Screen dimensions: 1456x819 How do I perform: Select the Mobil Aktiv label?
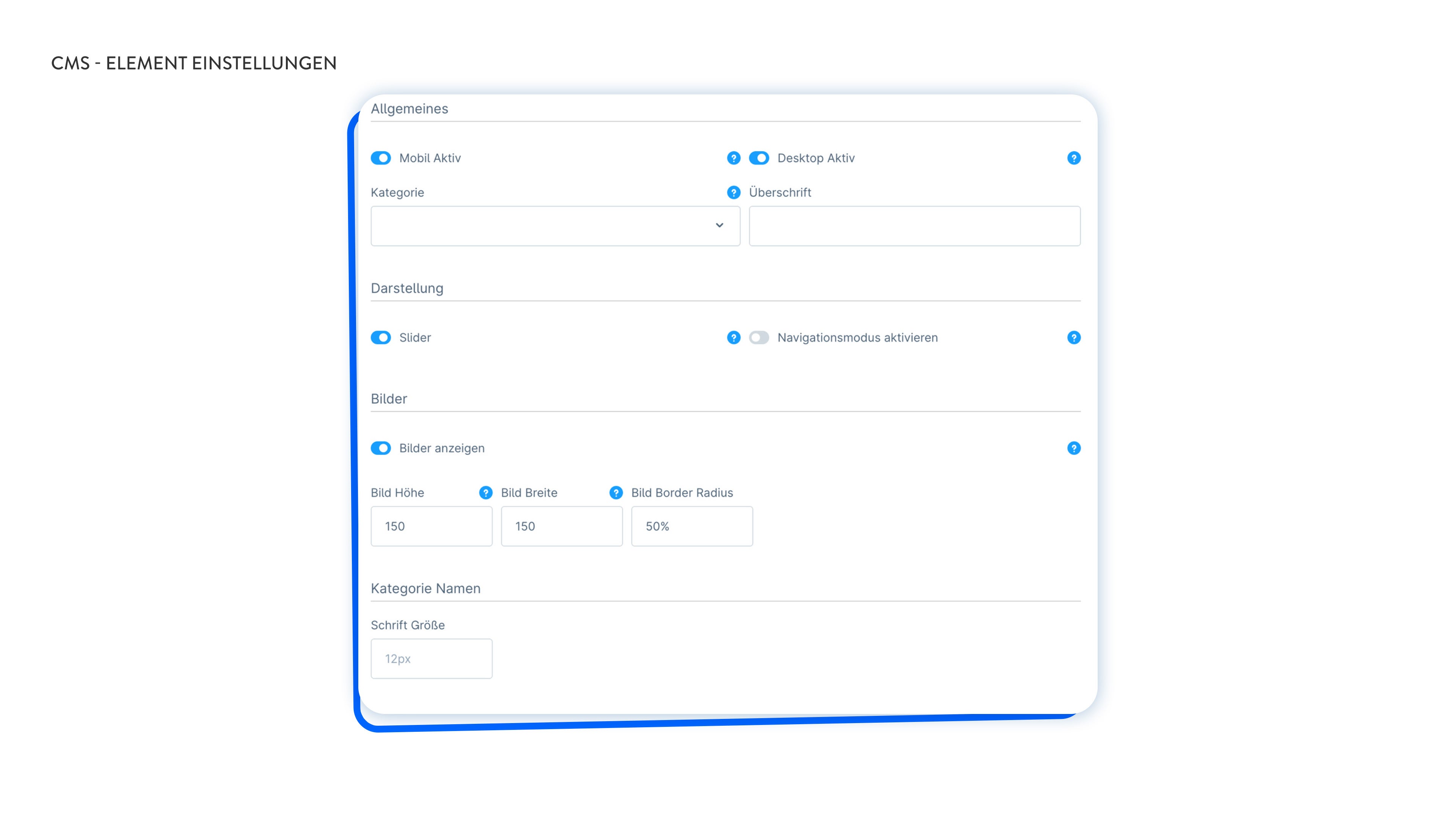tap(430, 158)
